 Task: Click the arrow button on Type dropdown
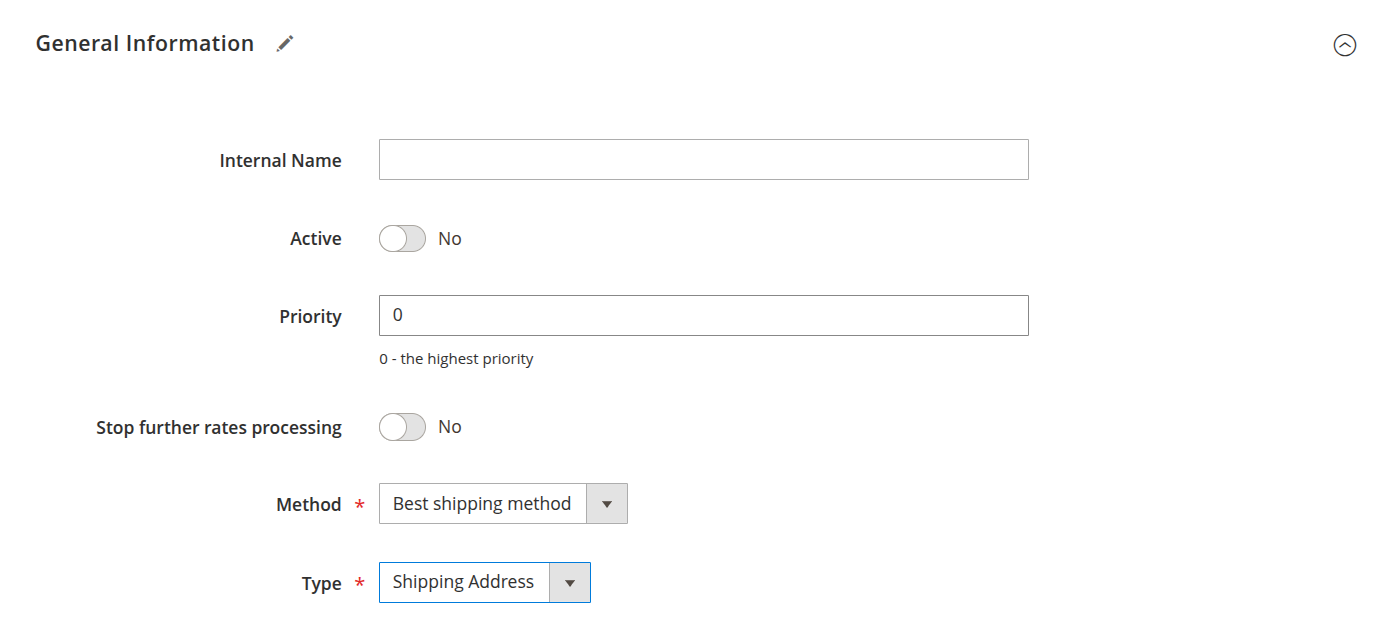[570, 582]
